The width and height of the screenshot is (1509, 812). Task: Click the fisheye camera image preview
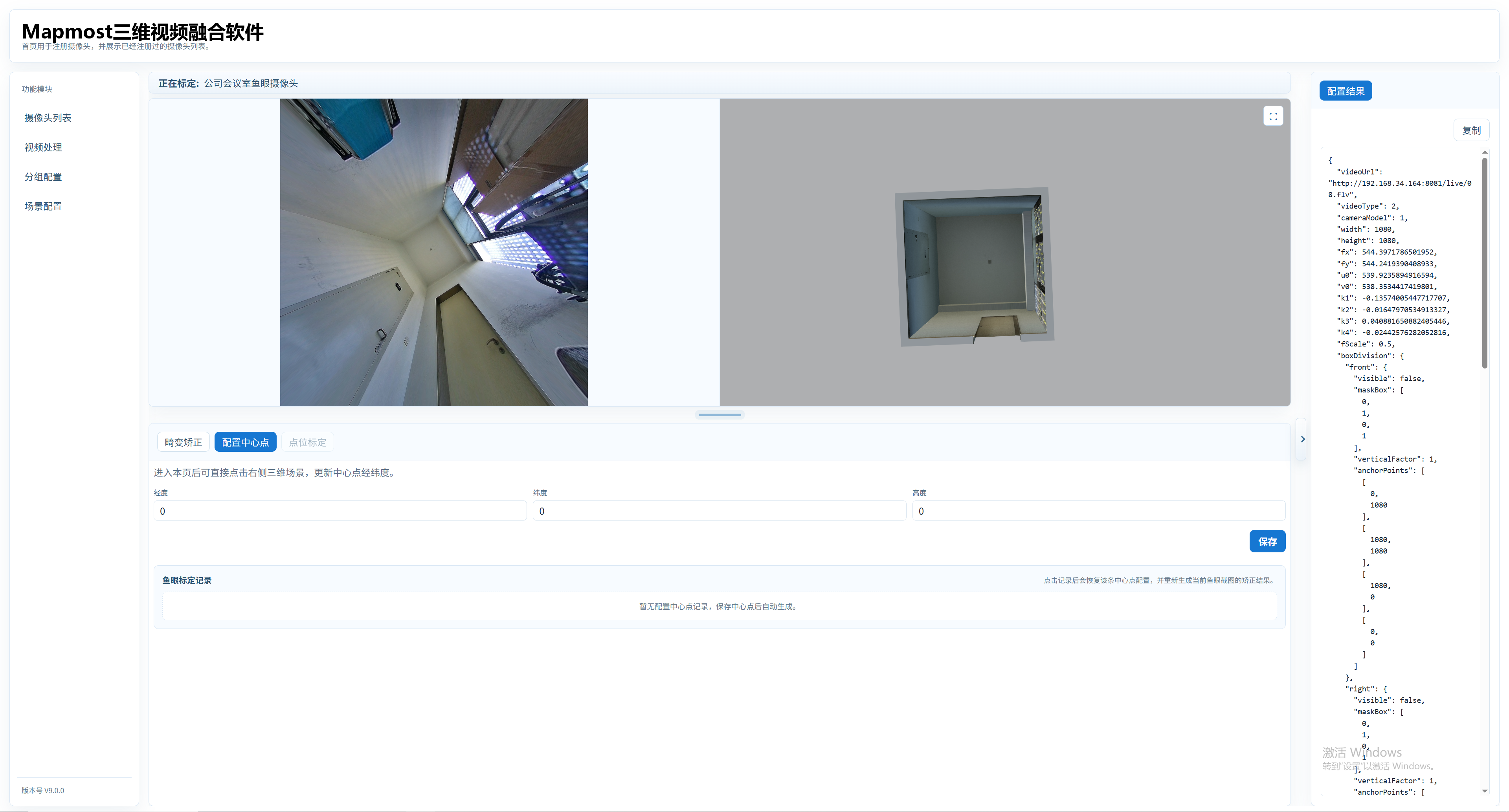point(434,252)
